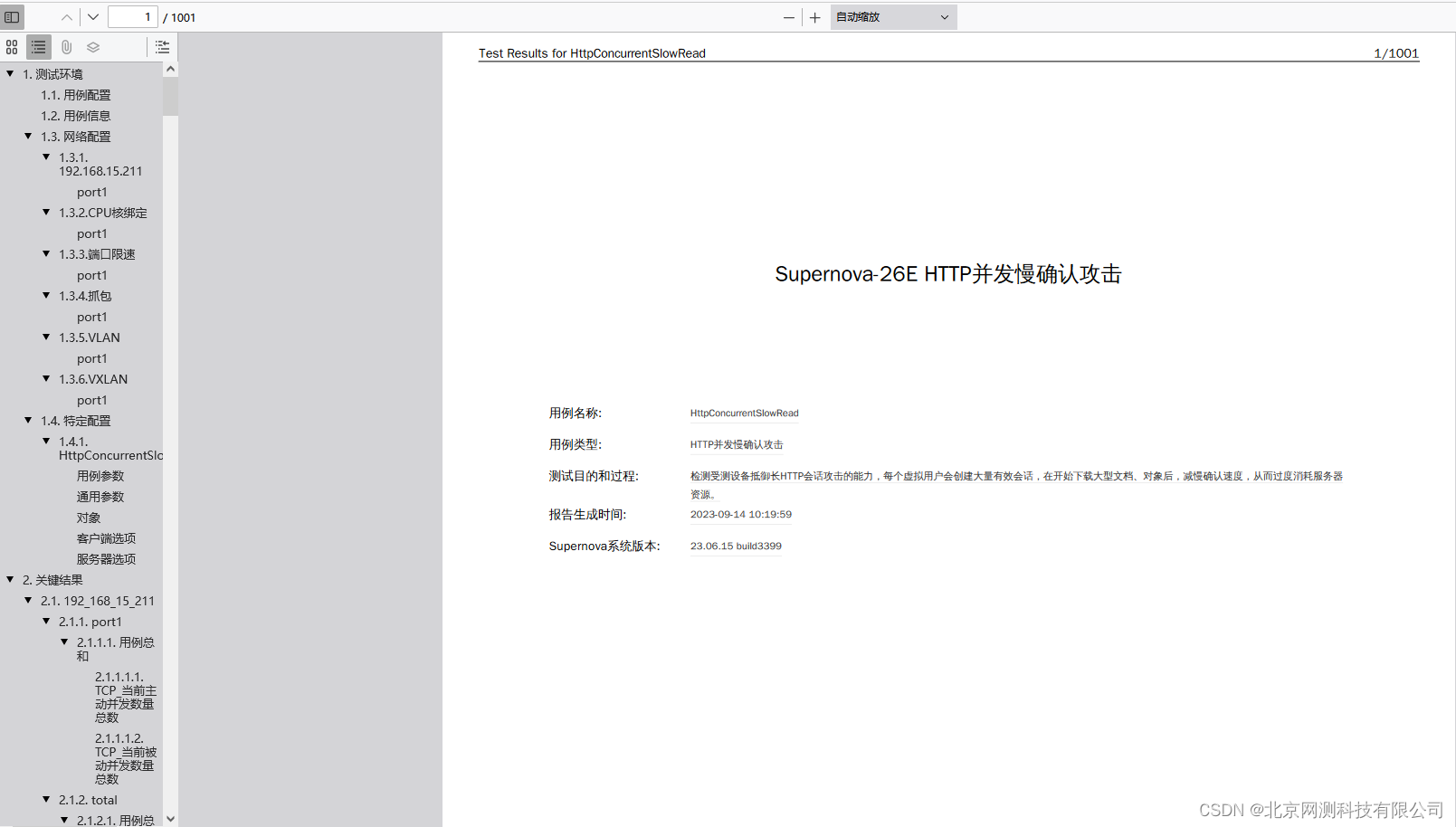Click the report time 2023-09-14 10:19:59
Image resolution: width=1456 pixels, height=827 pixels.
[740, 515]
